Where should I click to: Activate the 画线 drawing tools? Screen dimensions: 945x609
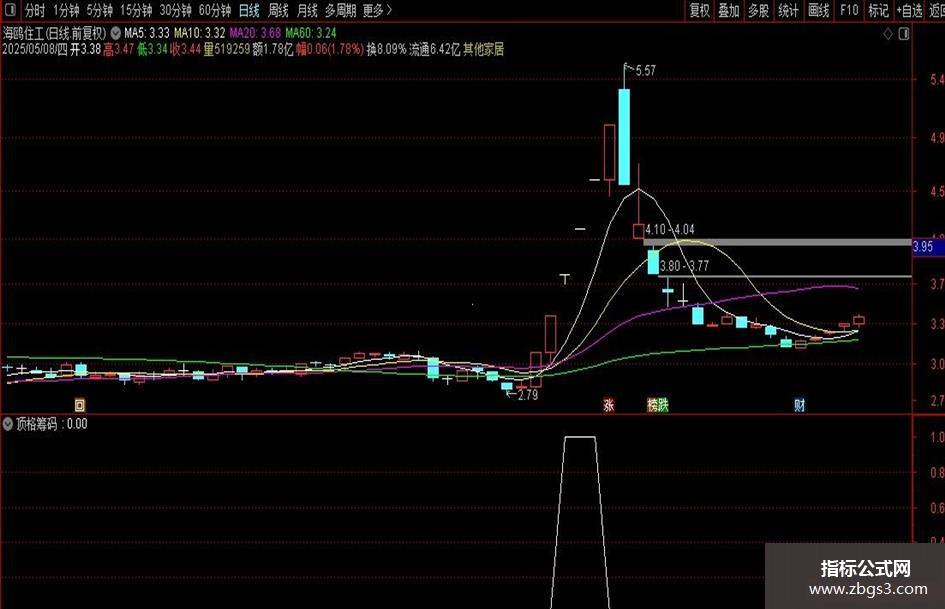pos(818,10)
